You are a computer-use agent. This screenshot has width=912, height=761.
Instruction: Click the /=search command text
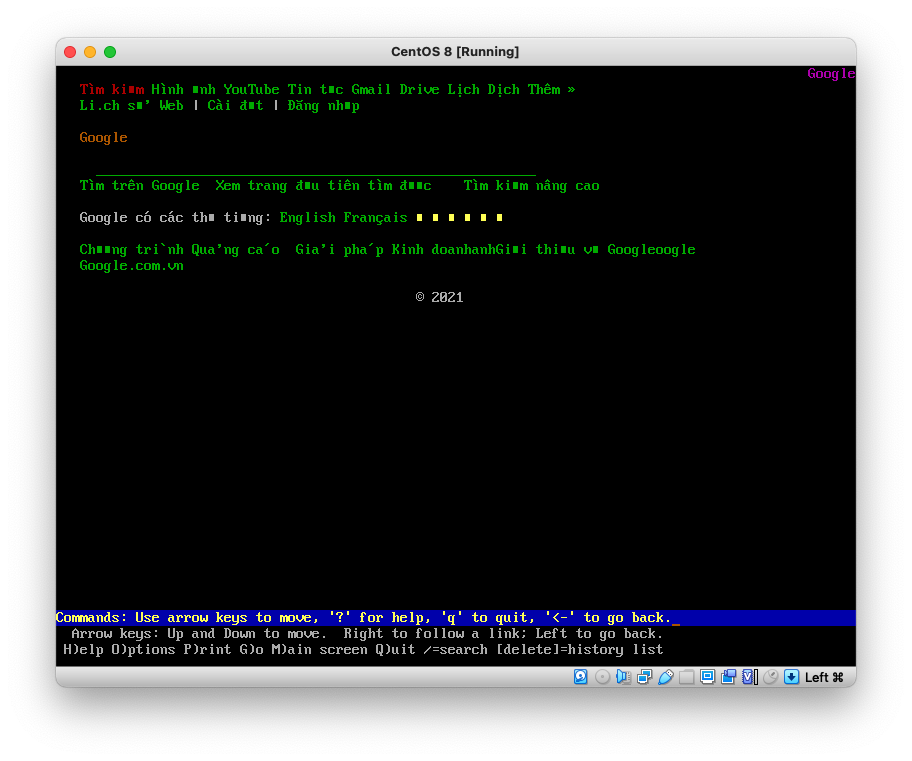(455, 650)
